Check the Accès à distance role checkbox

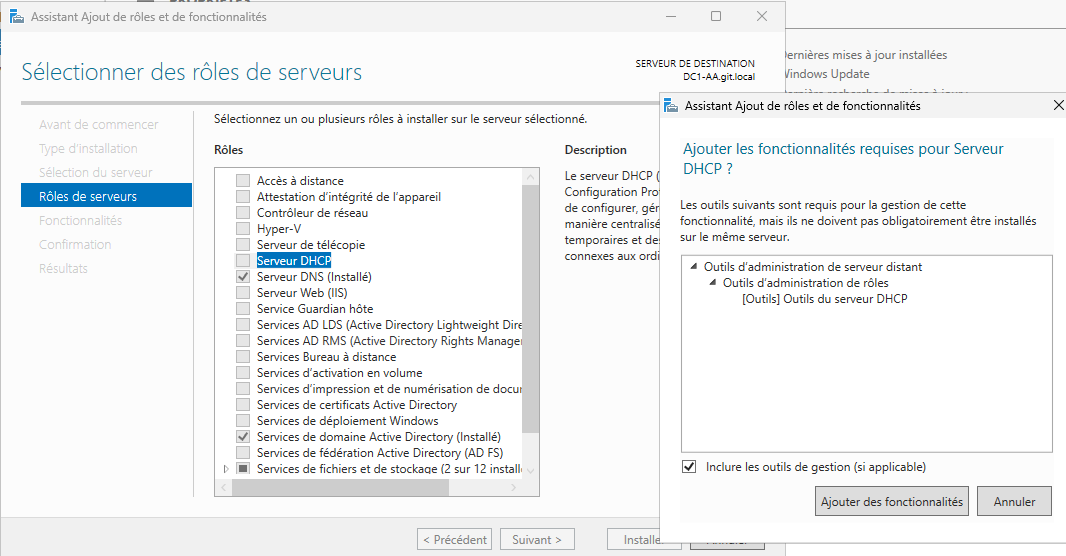pos(243,181)
